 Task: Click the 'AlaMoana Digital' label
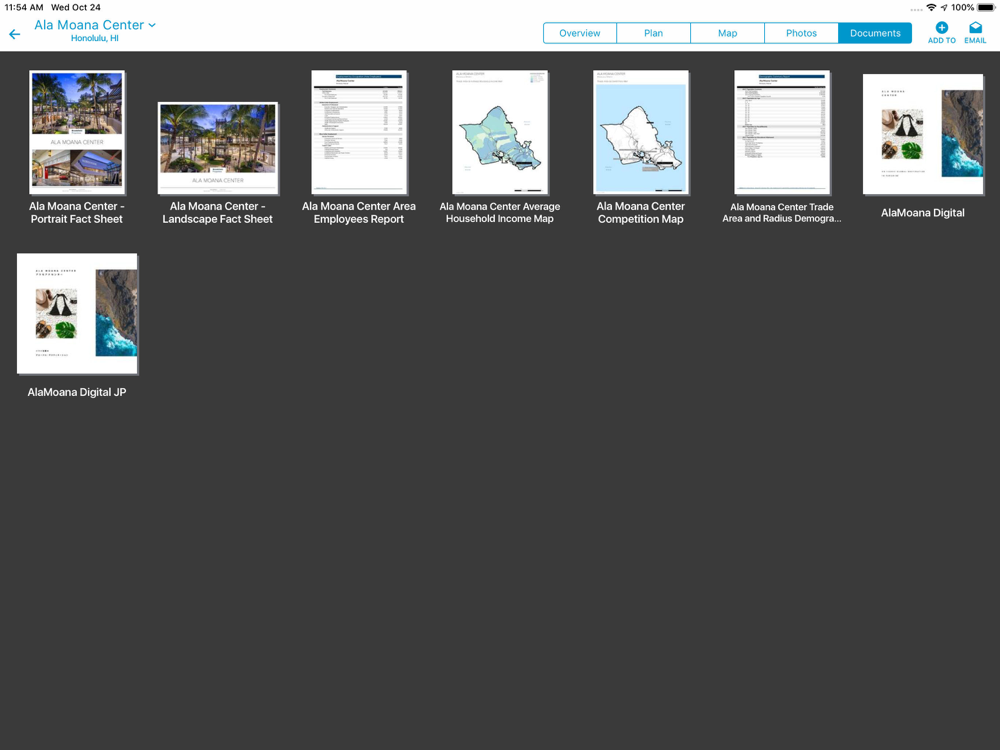click(x=923, y=213)
